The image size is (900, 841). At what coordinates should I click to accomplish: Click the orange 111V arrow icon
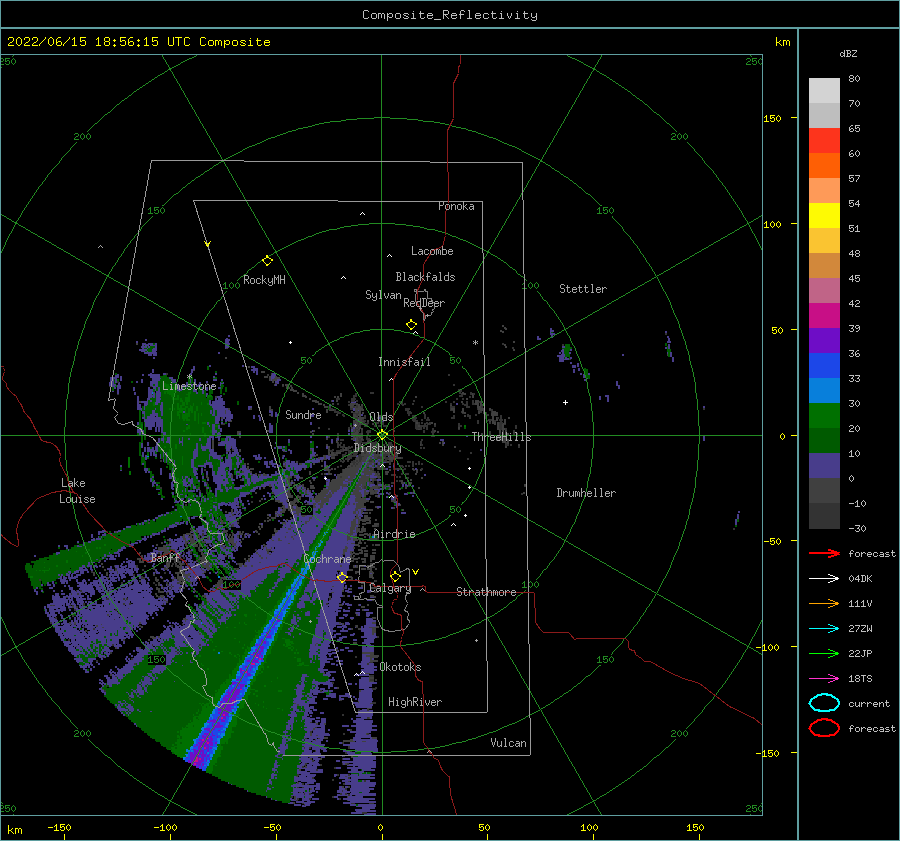[x=824, y=603]
